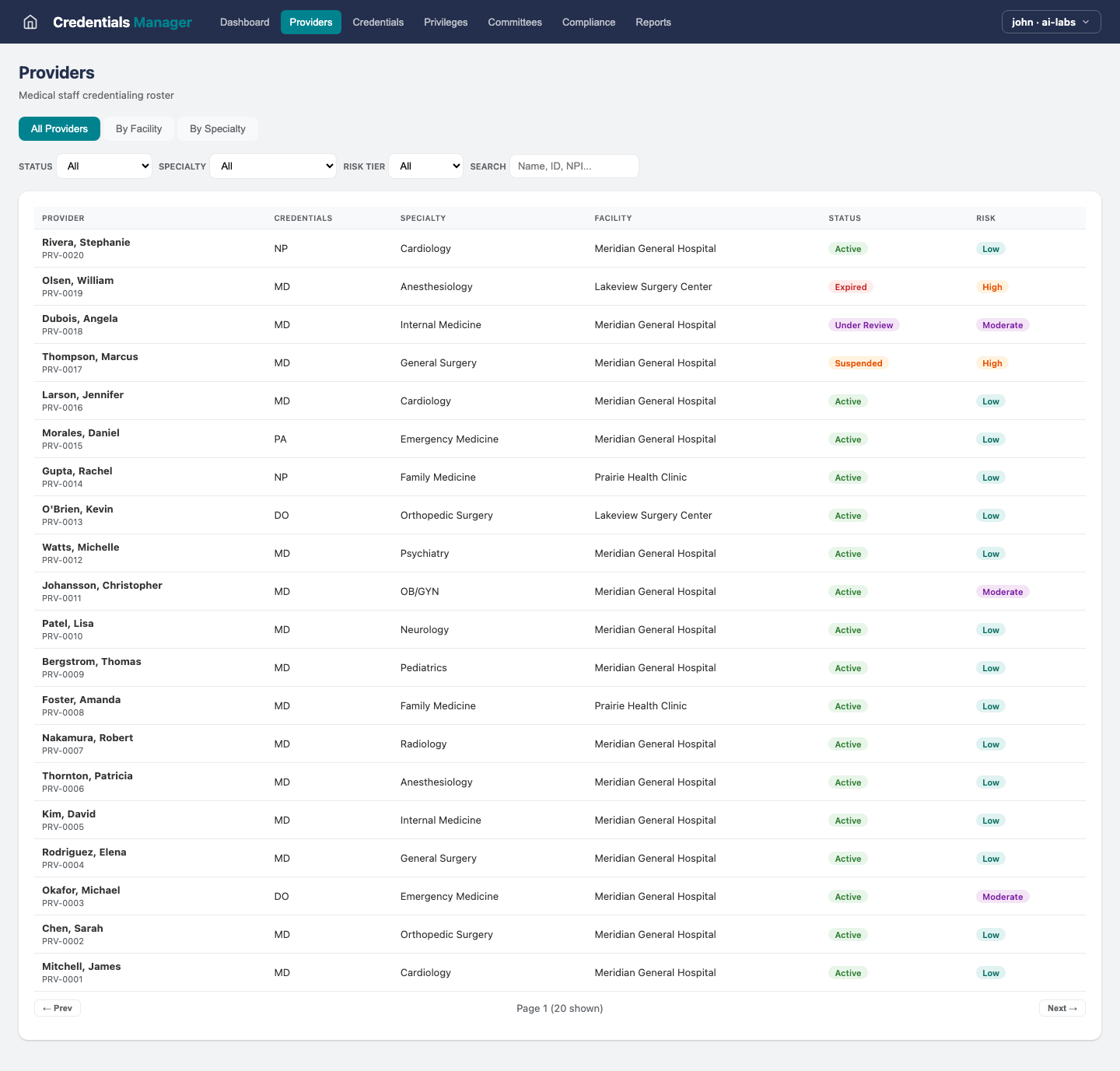This screenshot has height=1071, width=1120.
Task: Open the Risk Tier filter dropdown
Action: pyautogui.click(x=425, y=166)
